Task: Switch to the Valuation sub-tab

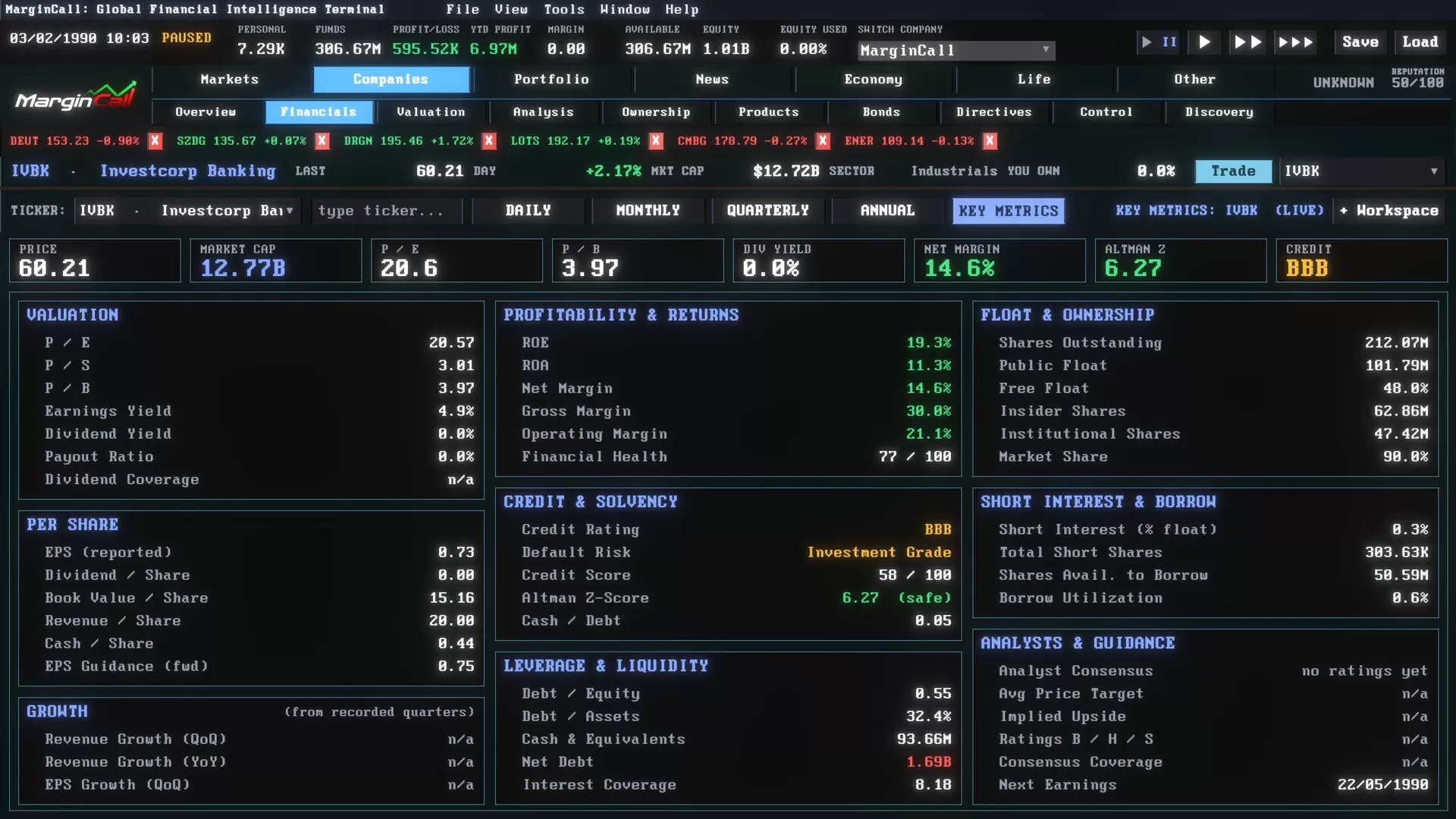Action: [x=431, y=112]
